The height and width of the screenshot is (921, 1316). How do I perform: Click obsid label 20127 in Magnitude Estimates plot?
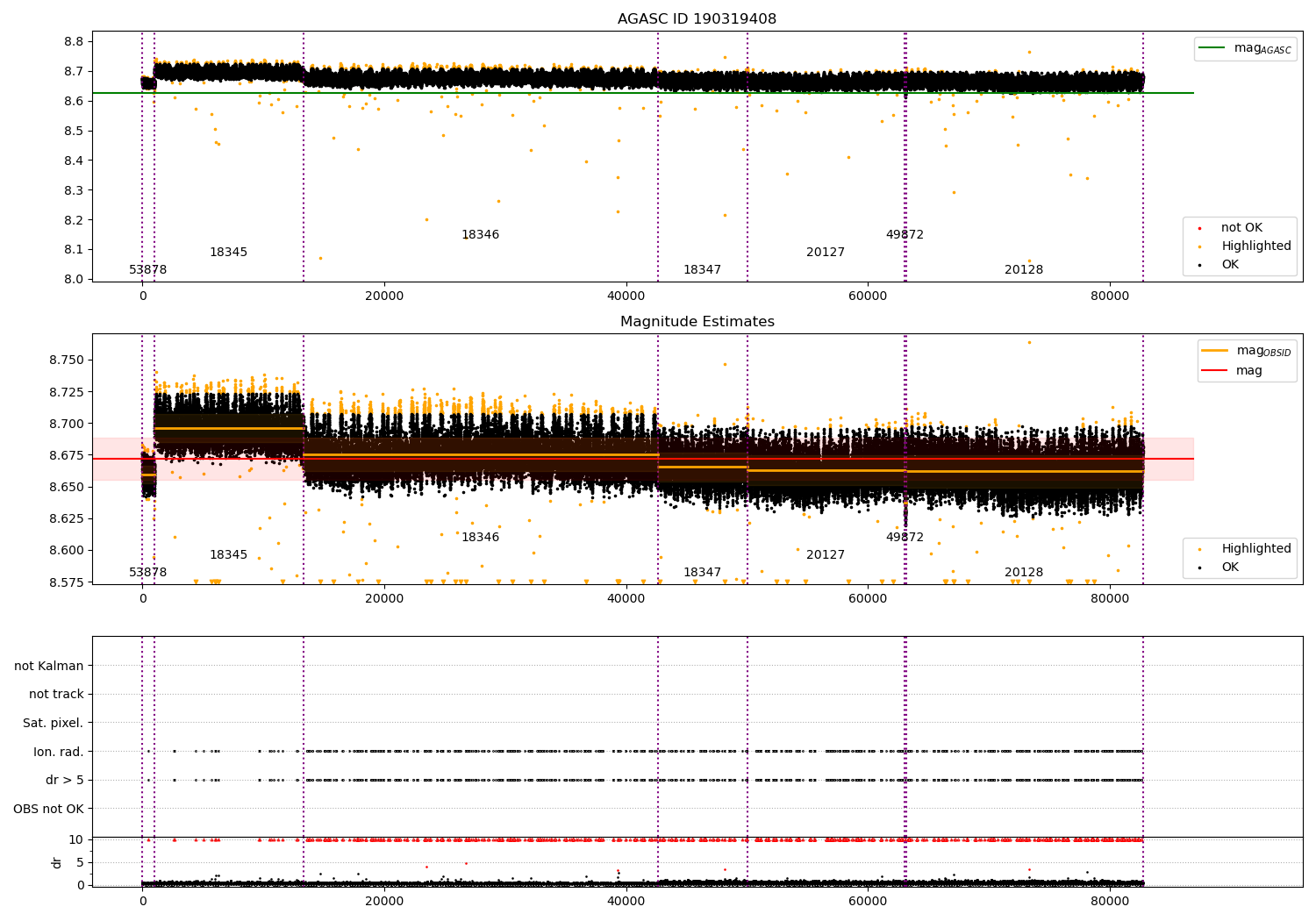tap(826, 555)
